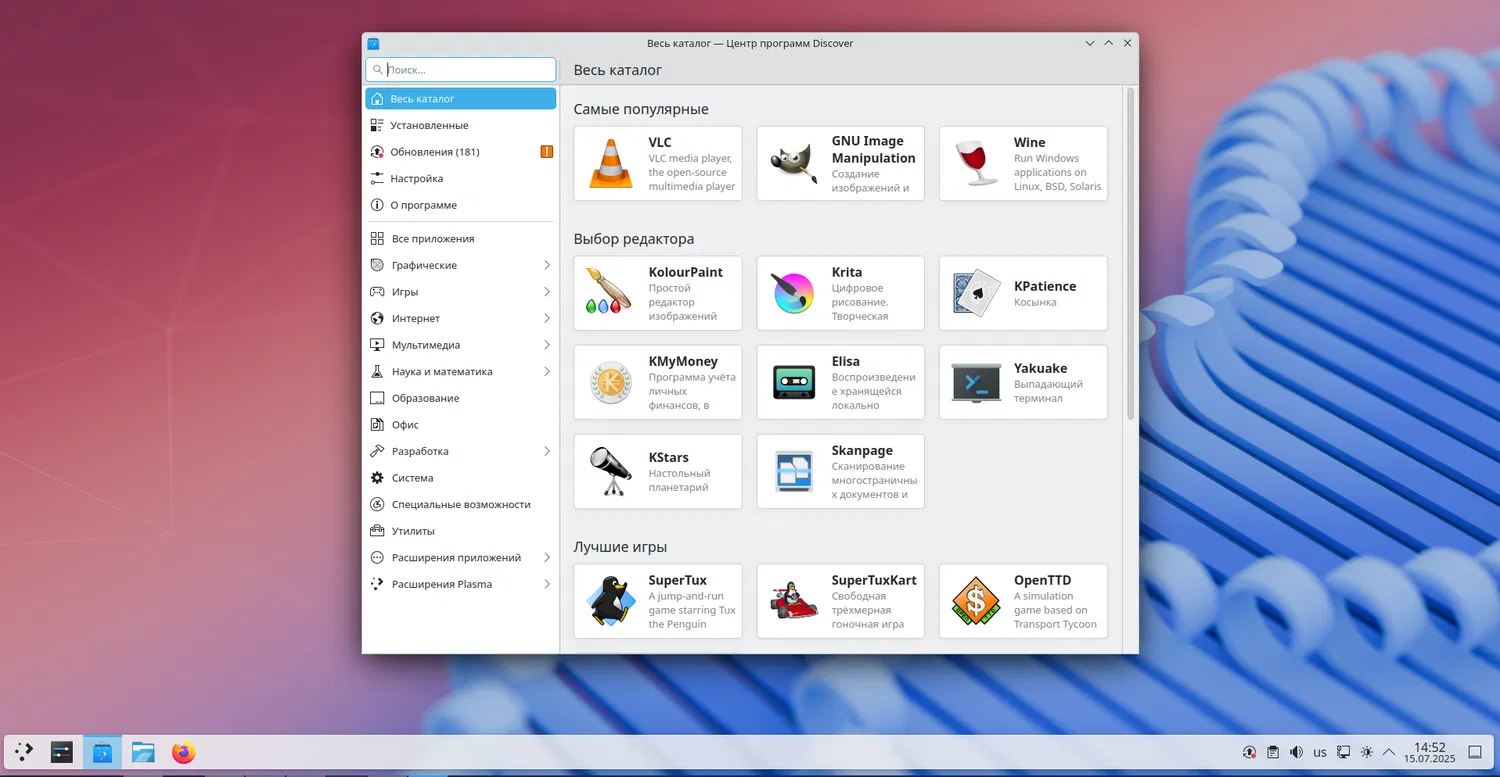Open Dolphin file manager from taskbar
1500x777 pixels.
click(143, 752)
